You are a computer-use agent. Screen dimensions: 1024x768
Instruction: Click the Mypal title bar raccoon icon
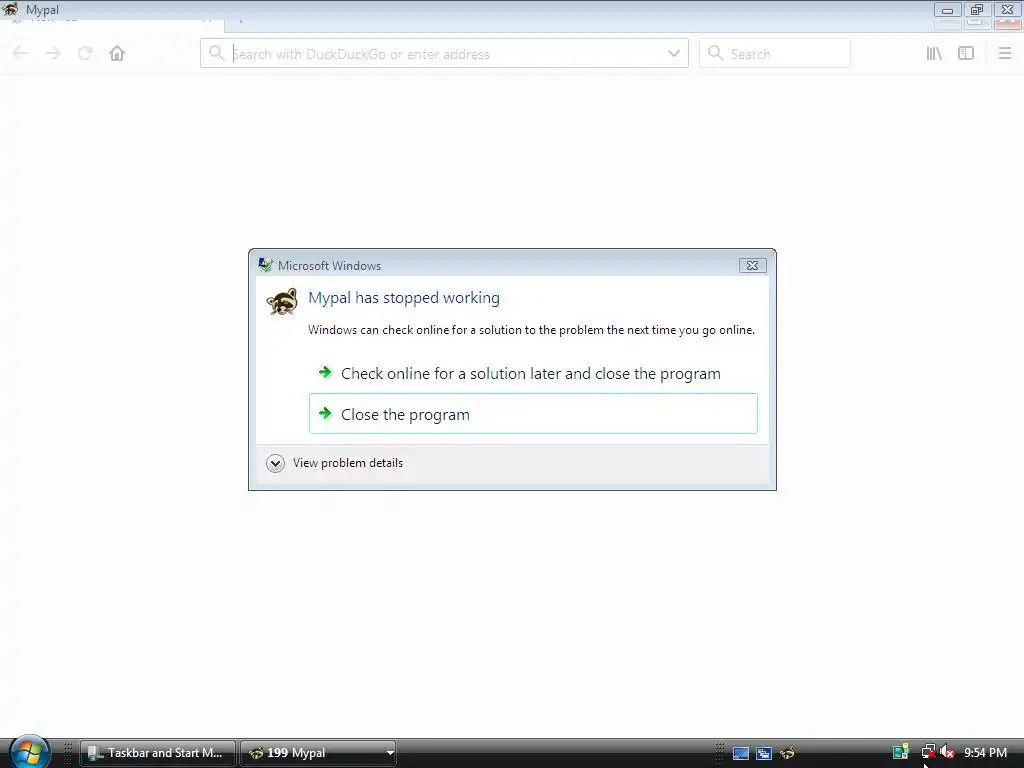click(10, 9)
